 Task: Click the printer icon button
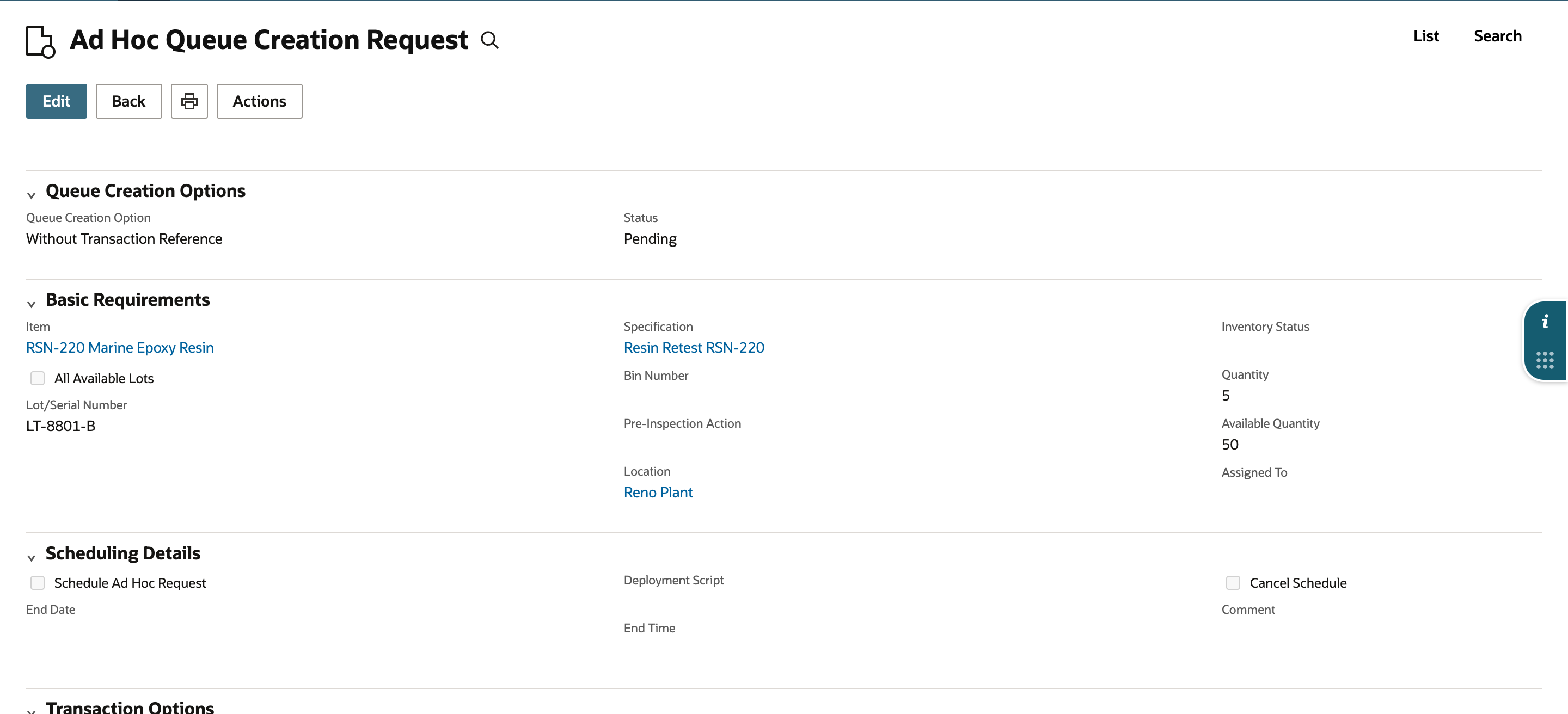pos(189,101)
